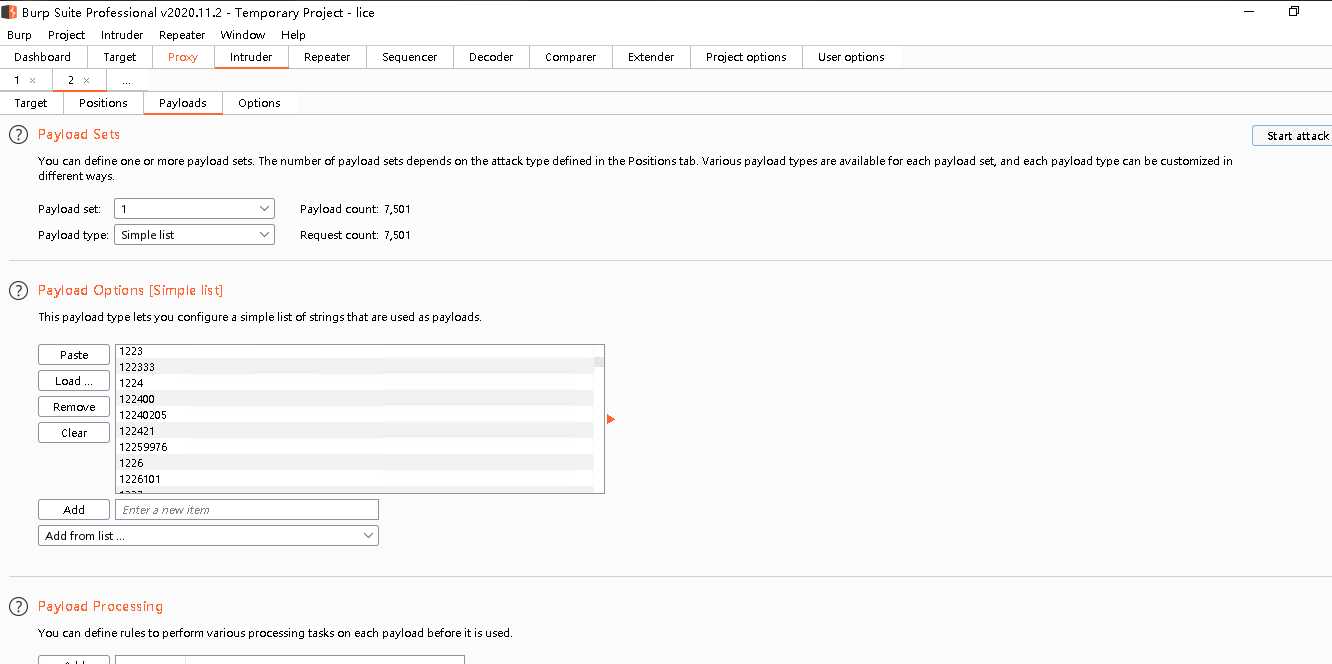The height and width of the screenshot is (664, 1332).
Task: Click the Start attack button
Action: tap(1294, 135)
